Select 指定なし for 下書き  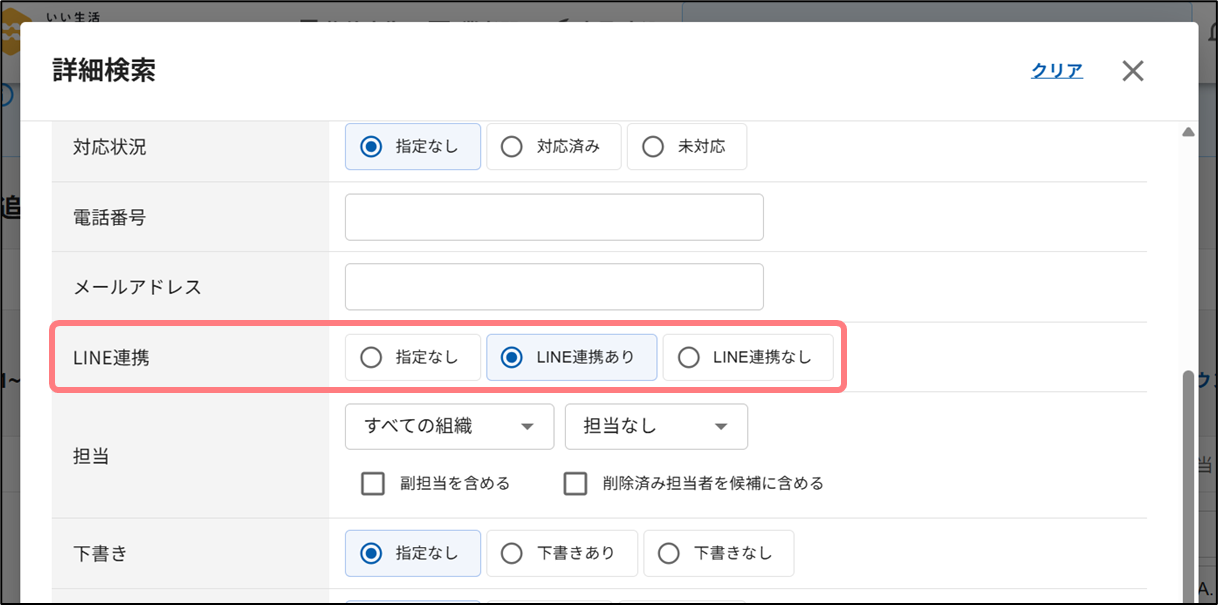pyautogui.click(x=413, y=553)
